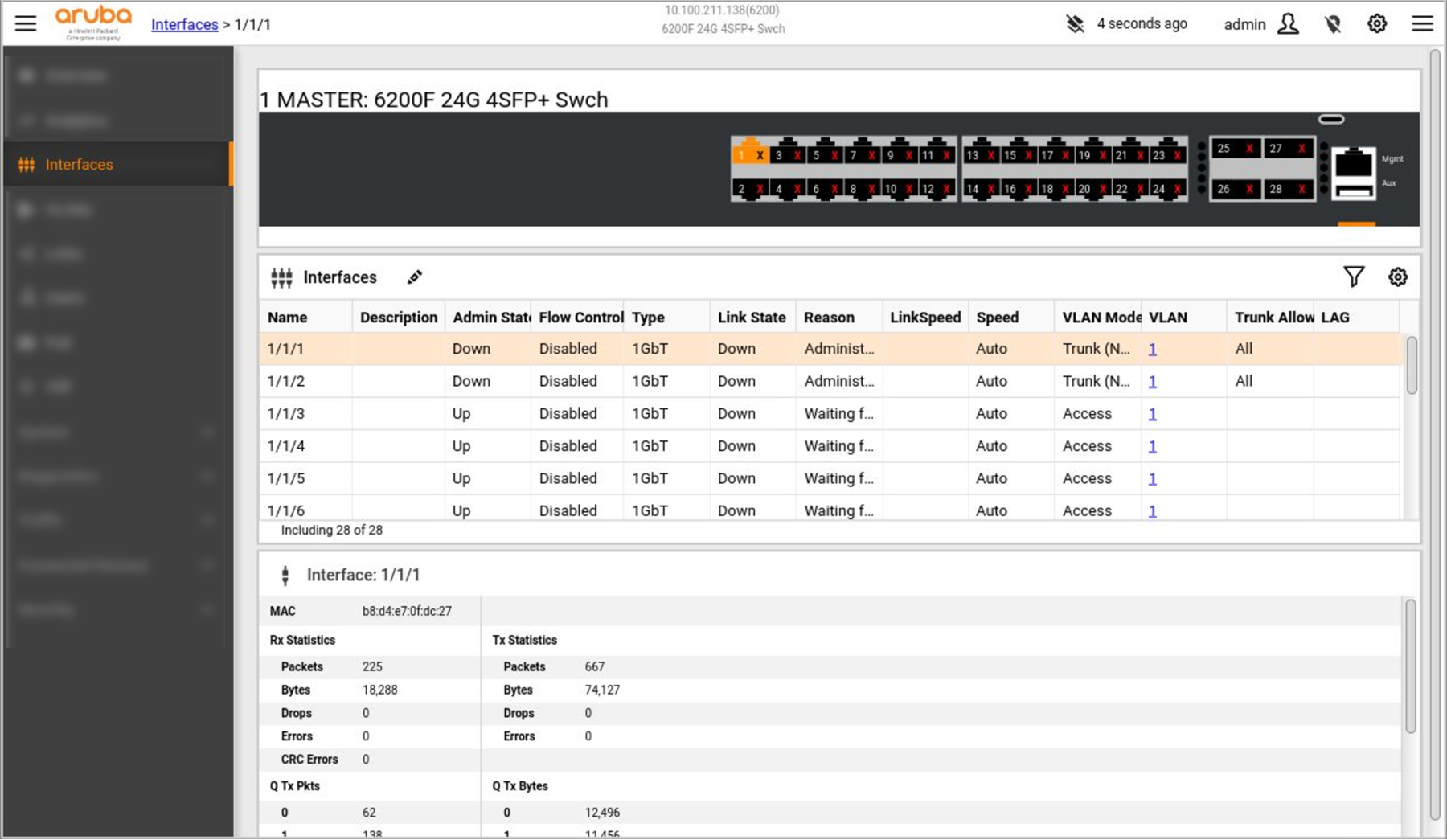The width and height of the screenshot is (1447, 840).
Task: Edit selected interface with pencil icon
Action: 415,277
